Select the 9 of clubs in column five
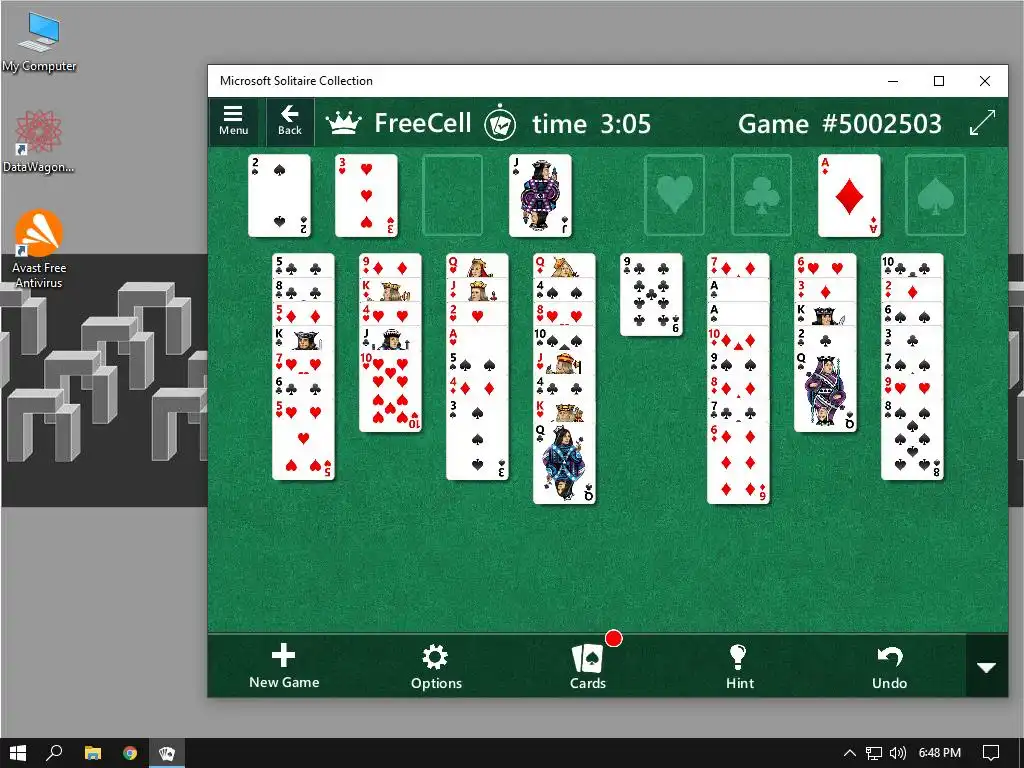 tap(651, 295)
